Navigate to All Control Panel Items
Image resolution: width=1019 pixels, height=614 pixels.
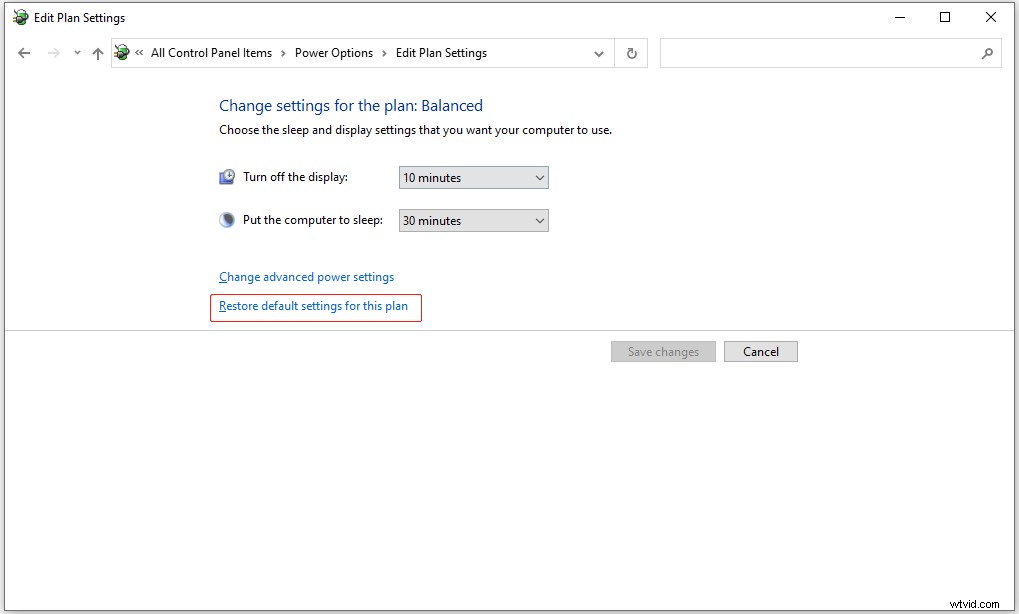point(211,52)
